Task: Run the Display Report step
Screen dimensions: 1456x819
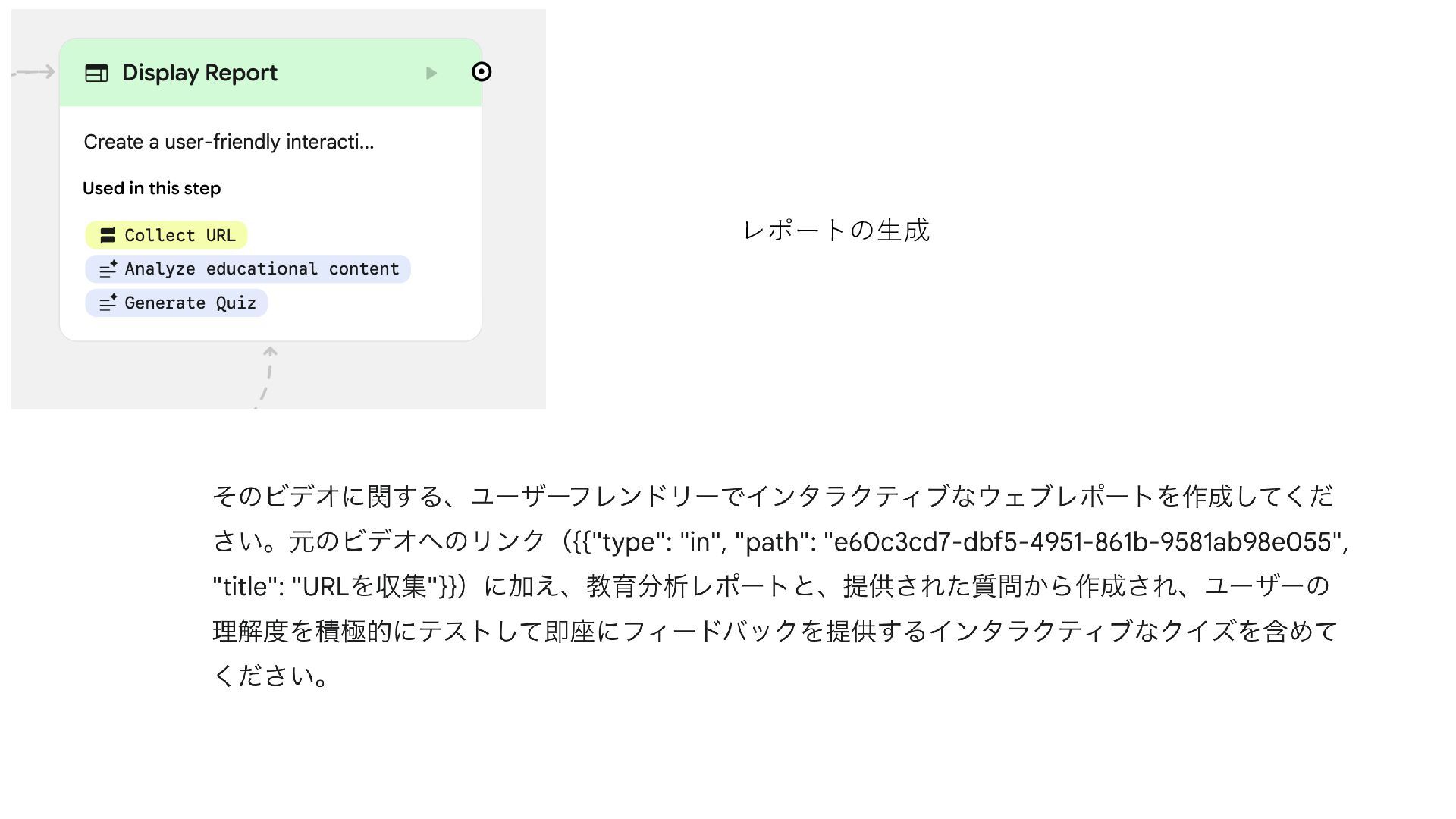Action: click(431, 73)
